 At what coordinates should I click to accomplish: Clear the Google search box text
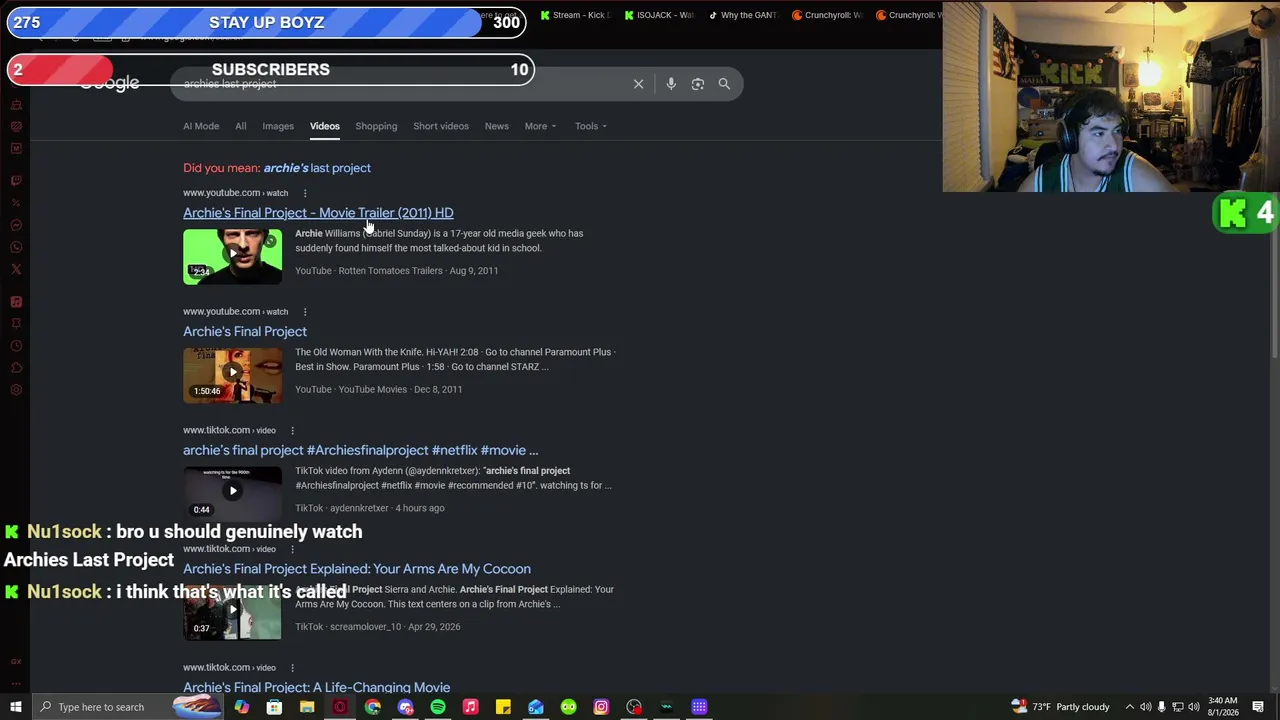coord(638,84)
